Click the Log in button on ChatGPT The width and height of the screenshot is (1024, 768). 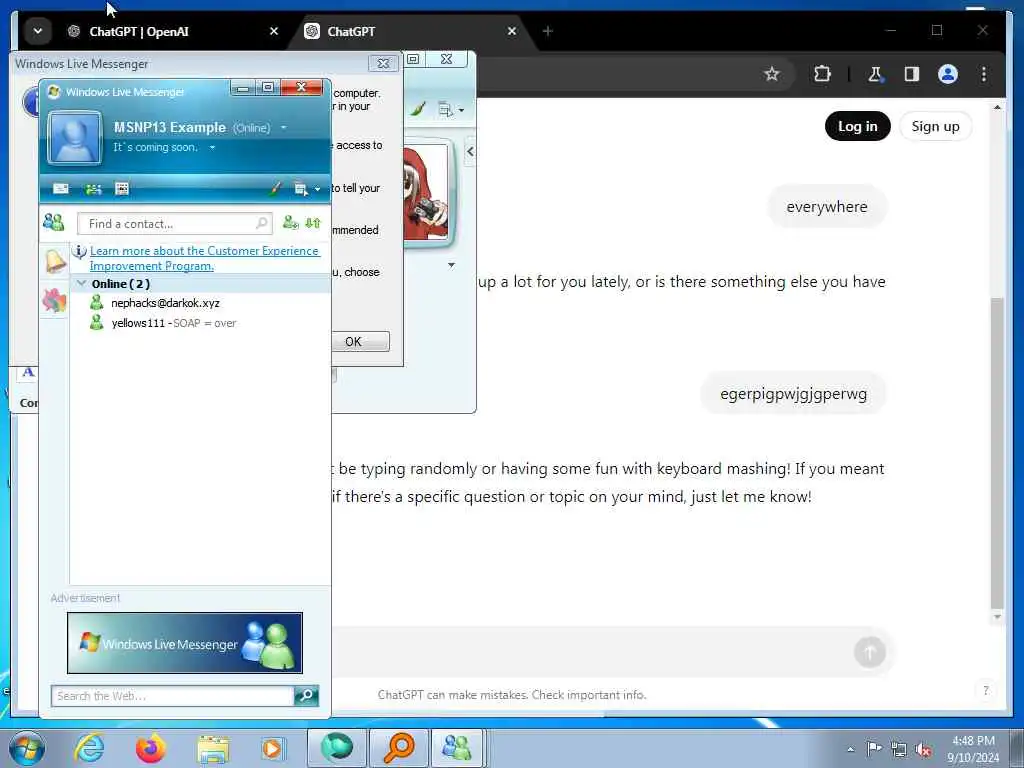(857, 126)
